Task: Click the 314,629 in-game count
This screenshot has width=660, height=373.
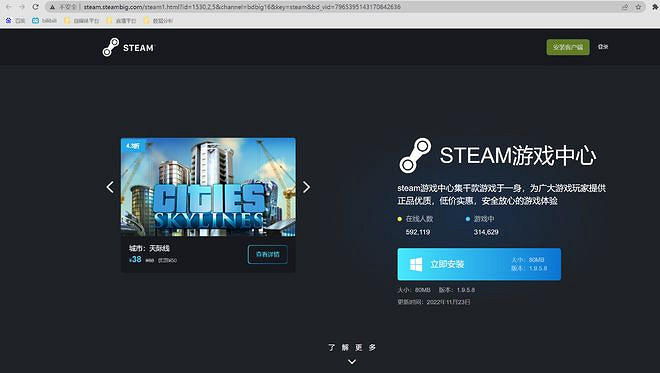Action: click(x=486, y=232)
